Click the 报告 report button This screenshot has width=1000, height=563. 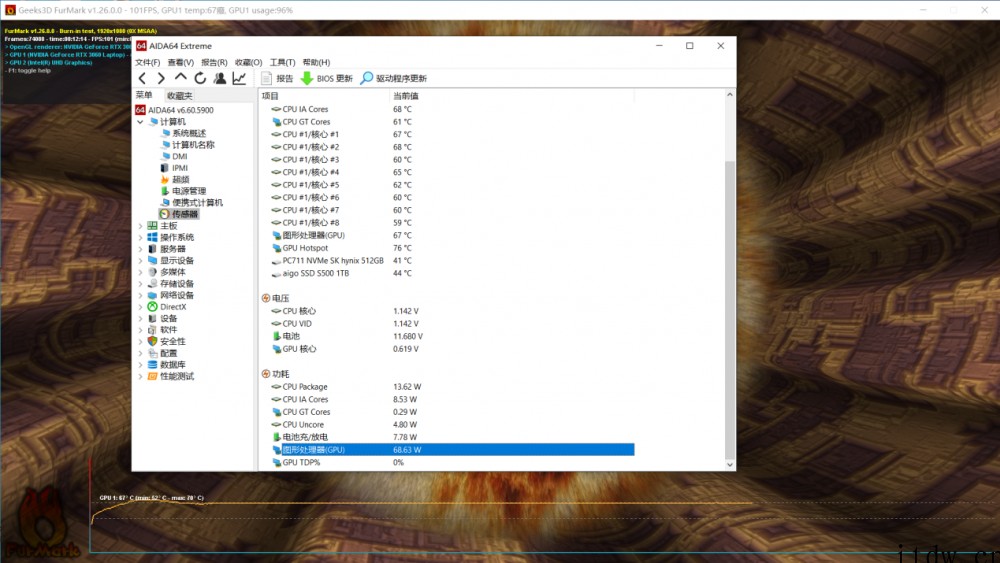pos(277,78)
